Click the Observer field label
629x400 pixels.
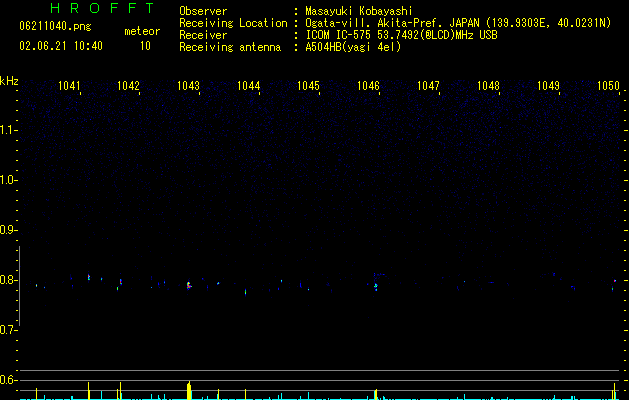[203, 11]
